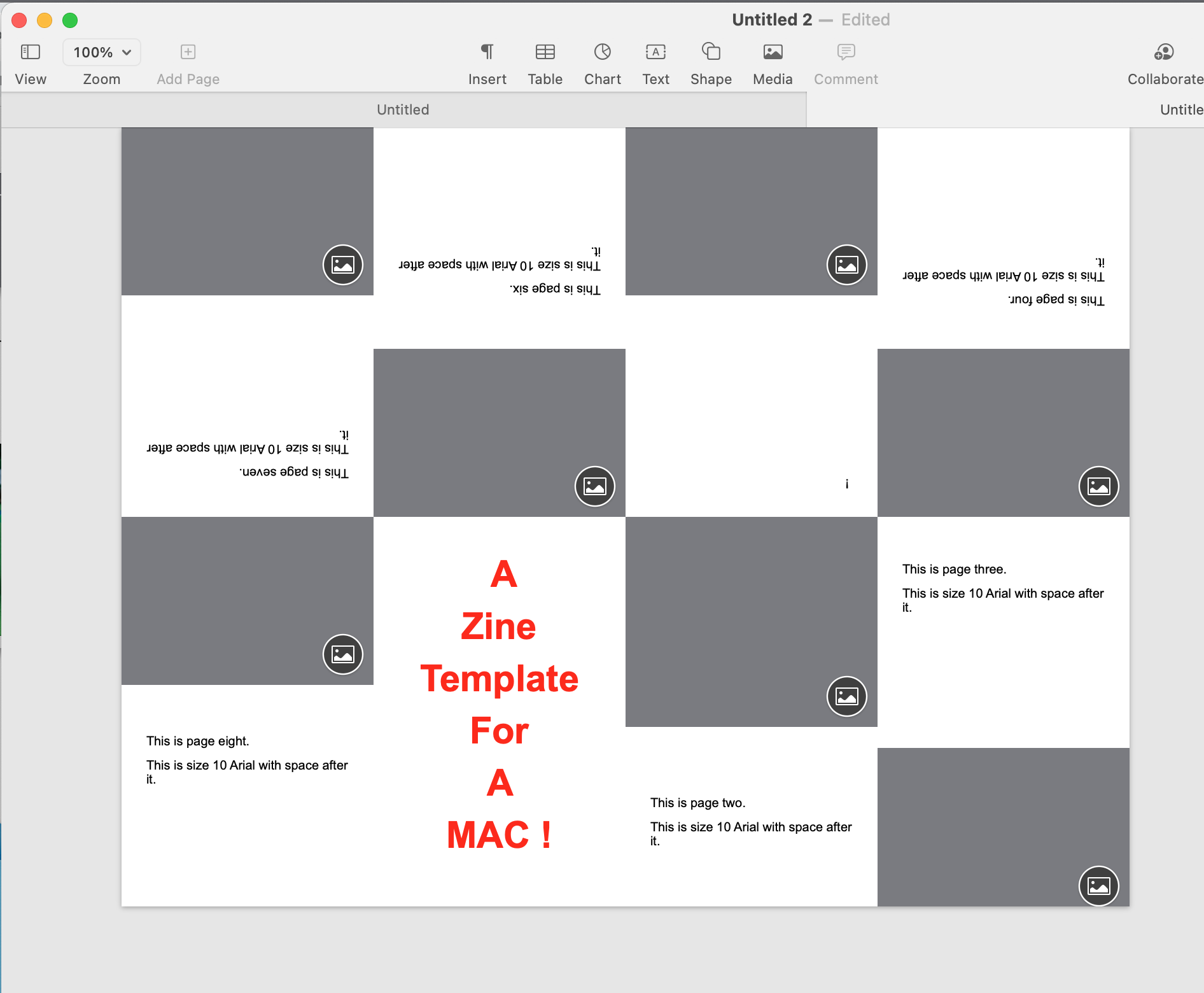Replace image in placeholder above page two
The image size is (1204, 993).
847,696
